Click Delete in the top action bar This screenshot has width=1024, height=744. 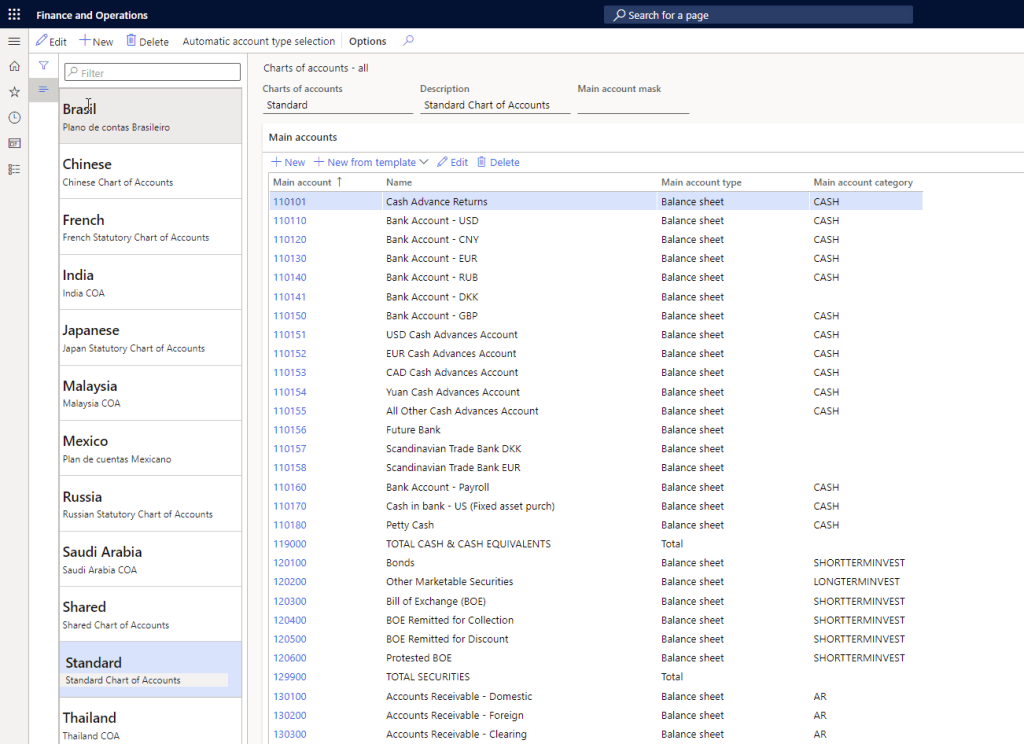(147, 41)
